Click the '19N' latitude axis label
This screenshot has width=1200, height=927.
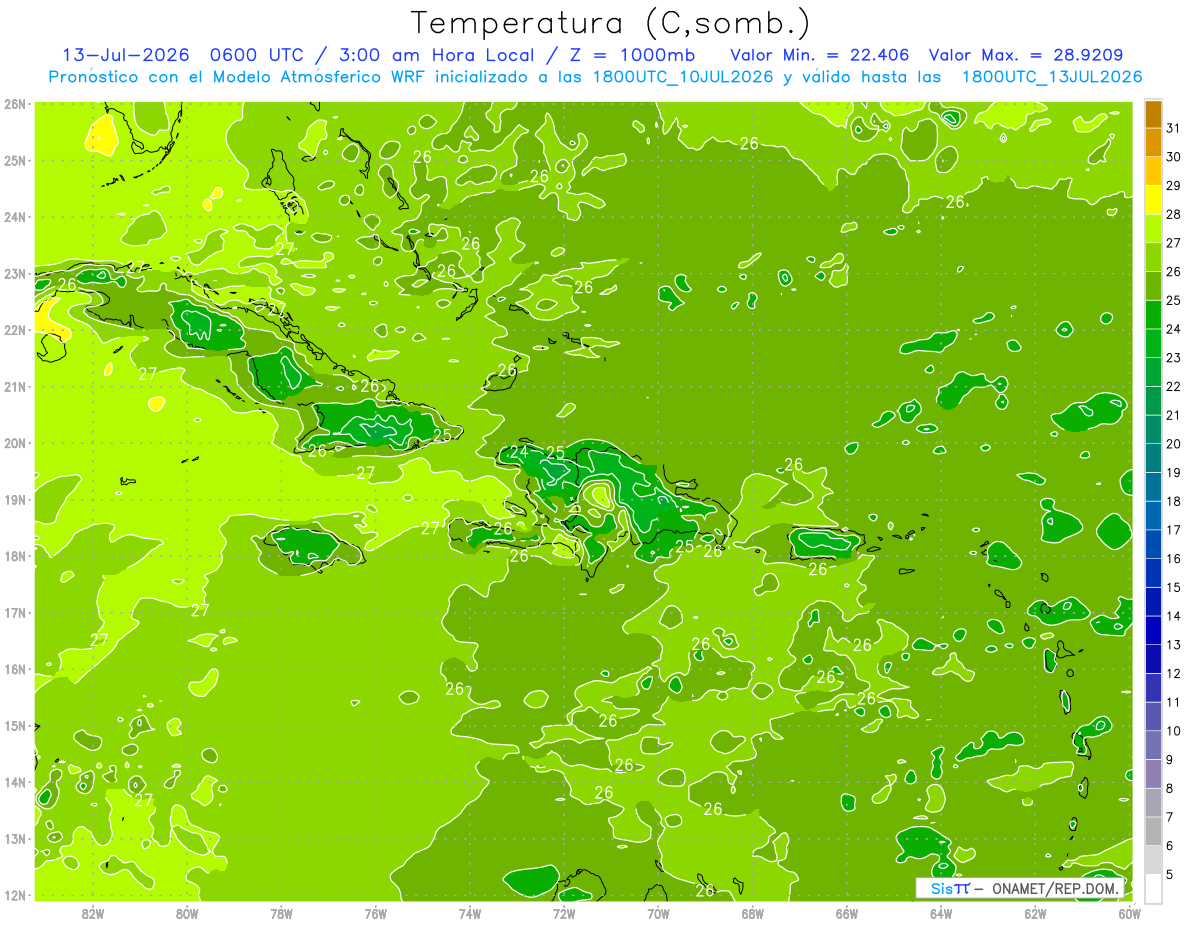coord(15,499)
